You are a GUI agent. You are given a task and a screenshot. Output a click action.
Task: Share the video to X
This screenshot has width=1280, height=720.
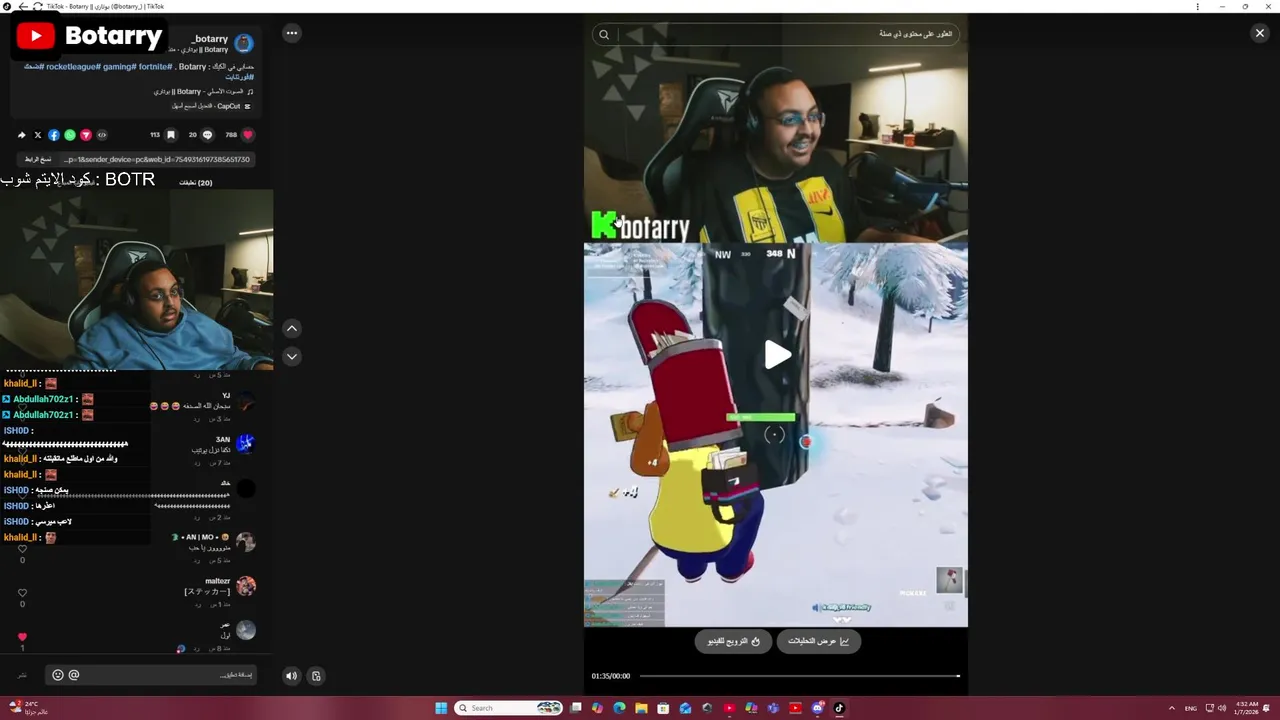tap(38, 135)
